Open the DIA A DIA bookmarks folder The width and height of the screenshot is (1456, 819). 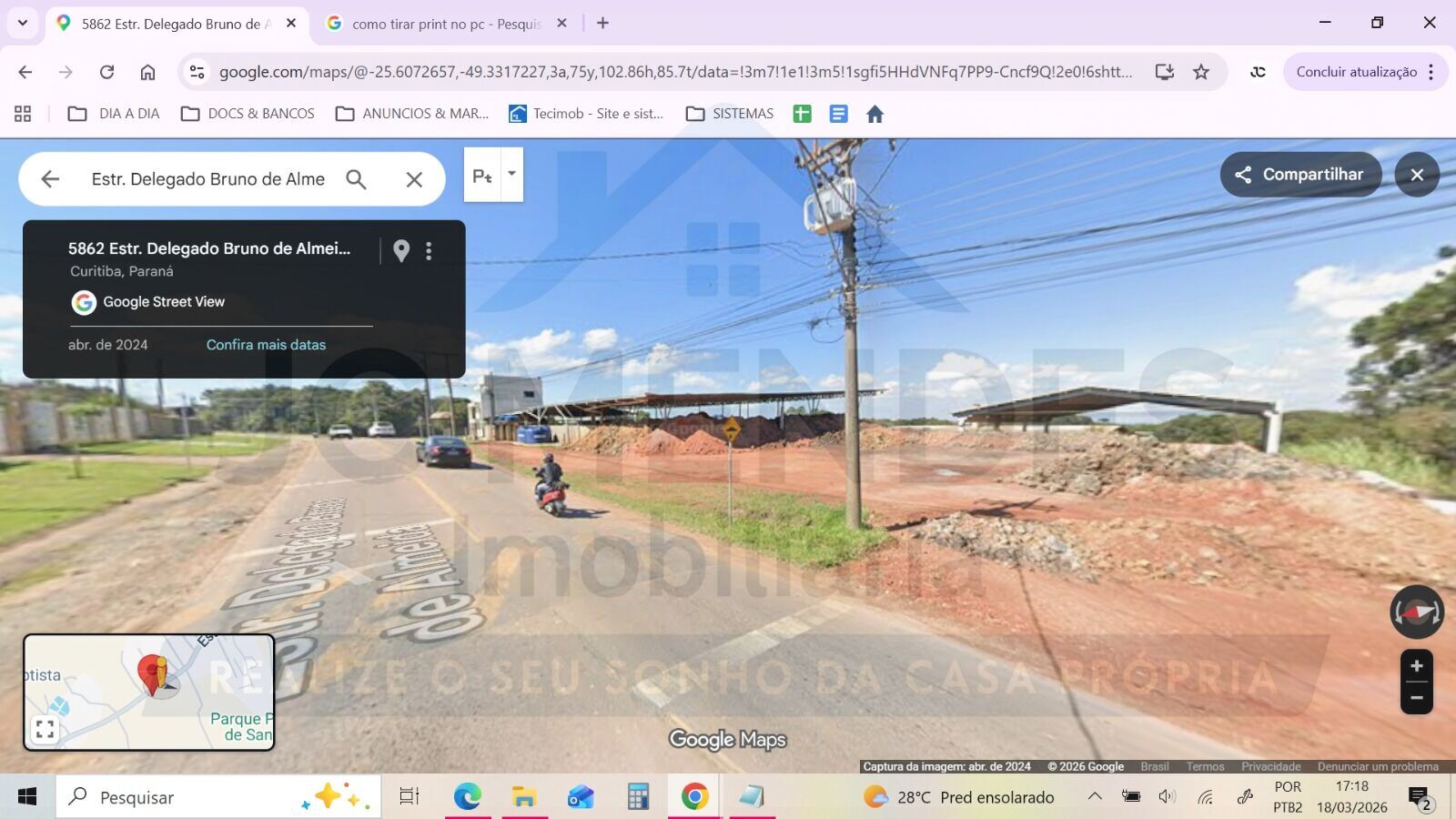[x=115, y=114]
